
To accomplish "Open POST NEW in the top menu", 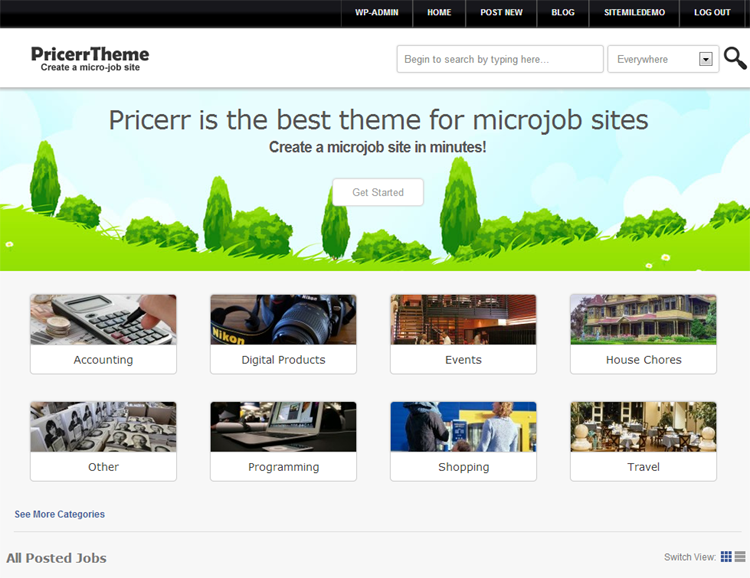I will coord(501,12).
